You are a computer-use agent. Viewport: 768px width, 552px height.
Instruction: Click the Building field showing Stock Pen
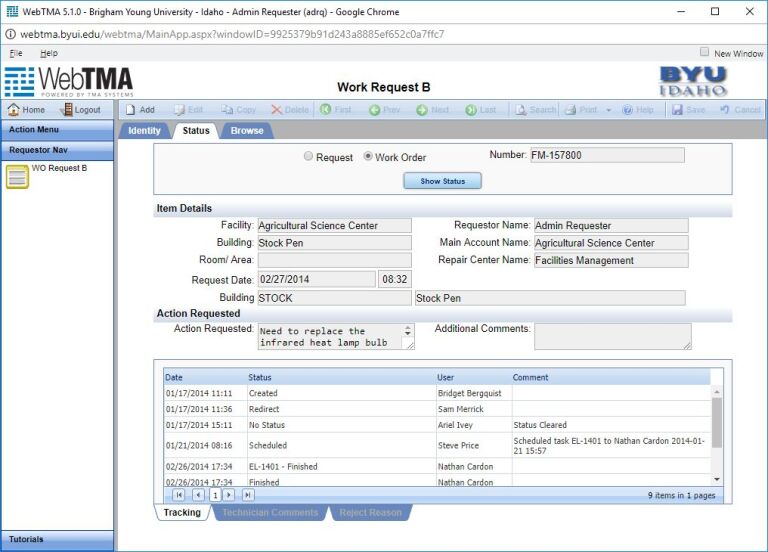coord(335,243)
